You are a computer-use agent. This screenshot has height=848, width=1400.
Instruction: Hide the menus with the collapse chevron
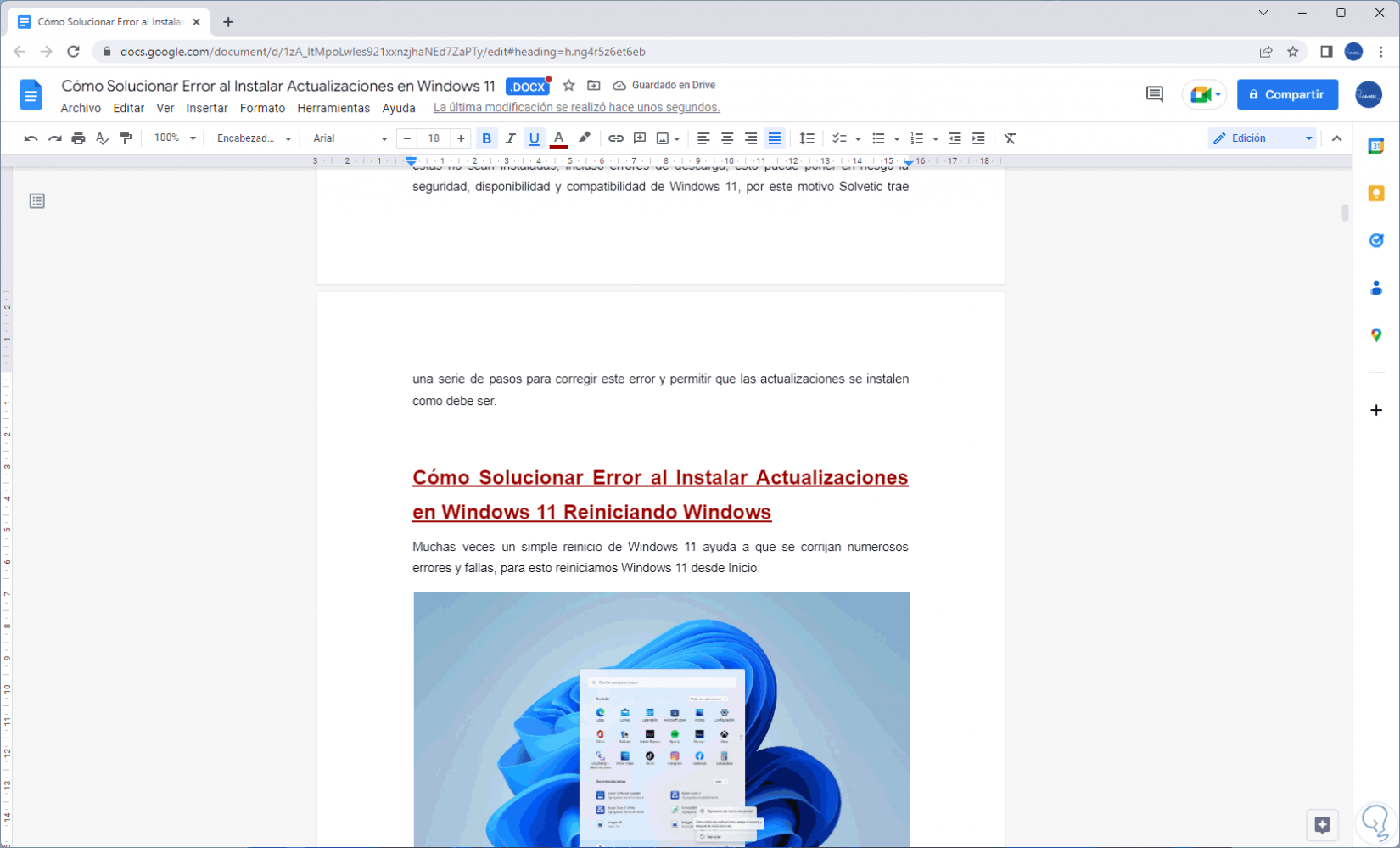click(x=1337, y=138)
